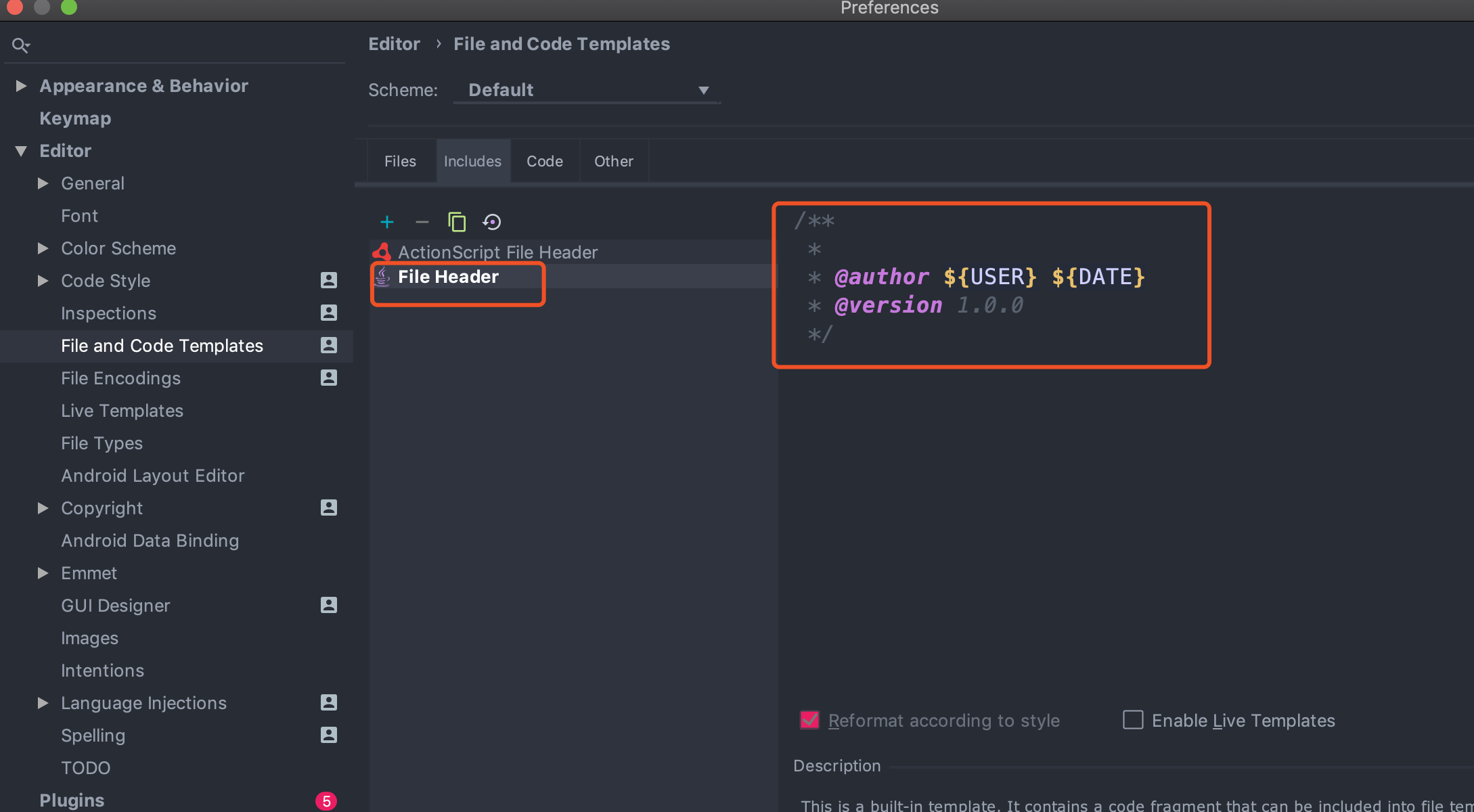Click the Plugins update count badge
This screenshot has width=1474, height=812.
[x=326, y=801]
